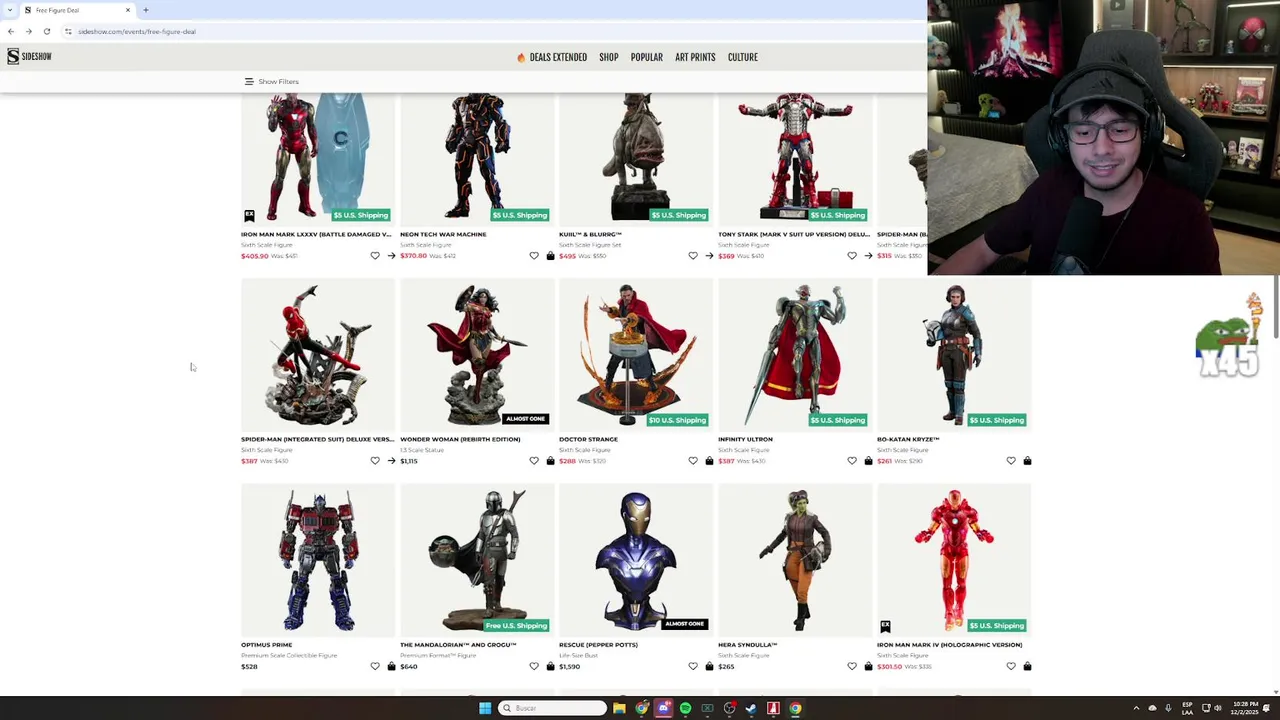This screenshot has width=1280, height=720.
Task: Add Doctor Strange figure to cart
Action: [709, 461]
